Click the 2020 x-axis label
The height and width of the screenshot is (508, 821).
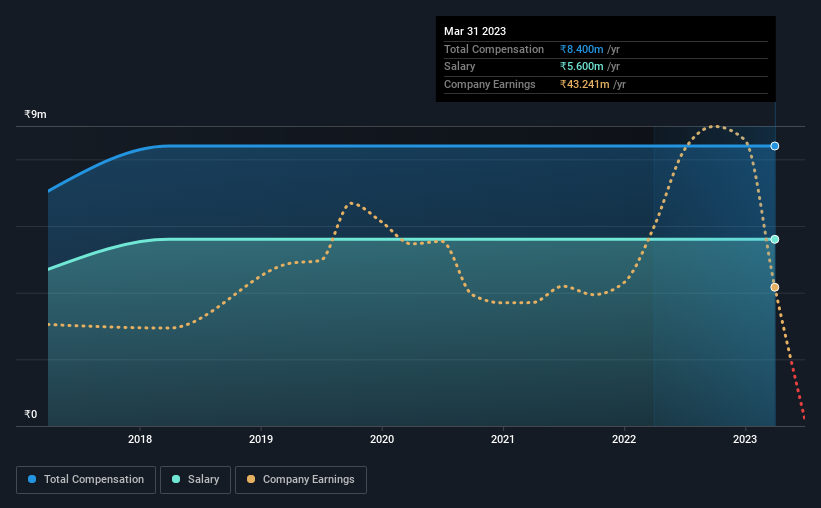382,439
